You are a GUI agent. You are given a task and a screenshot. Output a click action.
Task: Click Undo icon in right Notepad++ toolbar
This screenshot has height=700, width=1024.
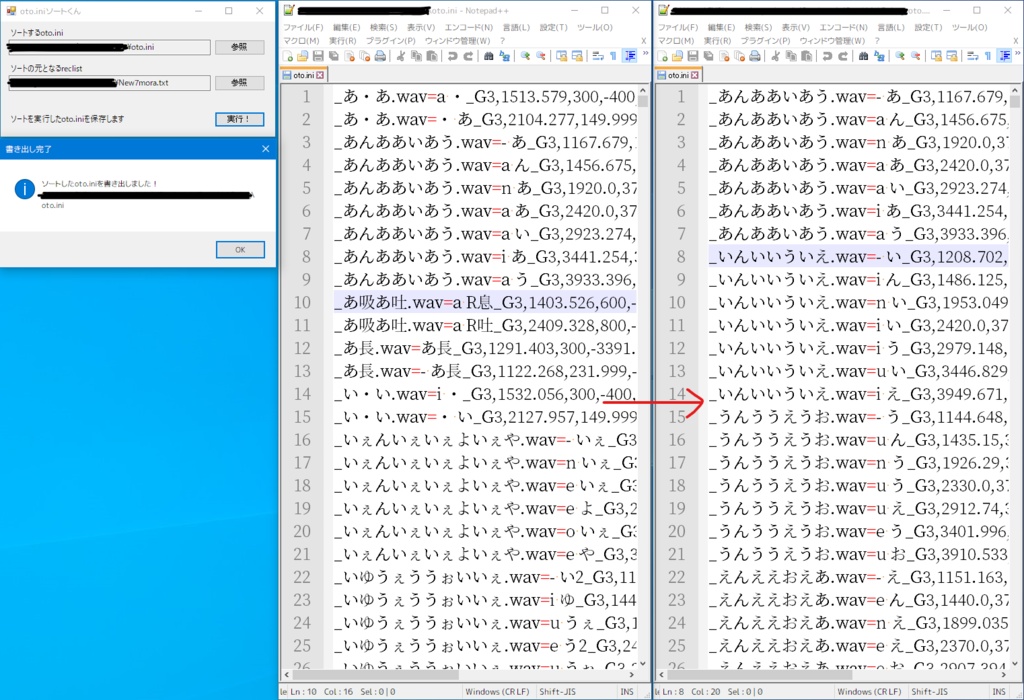(x=827, y=56)
